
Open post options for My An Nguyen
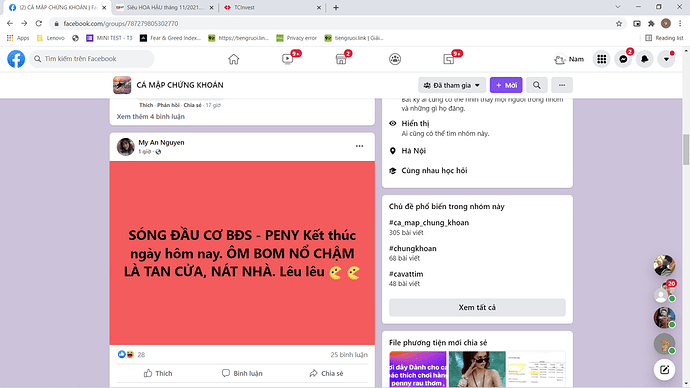pos(360,146)
